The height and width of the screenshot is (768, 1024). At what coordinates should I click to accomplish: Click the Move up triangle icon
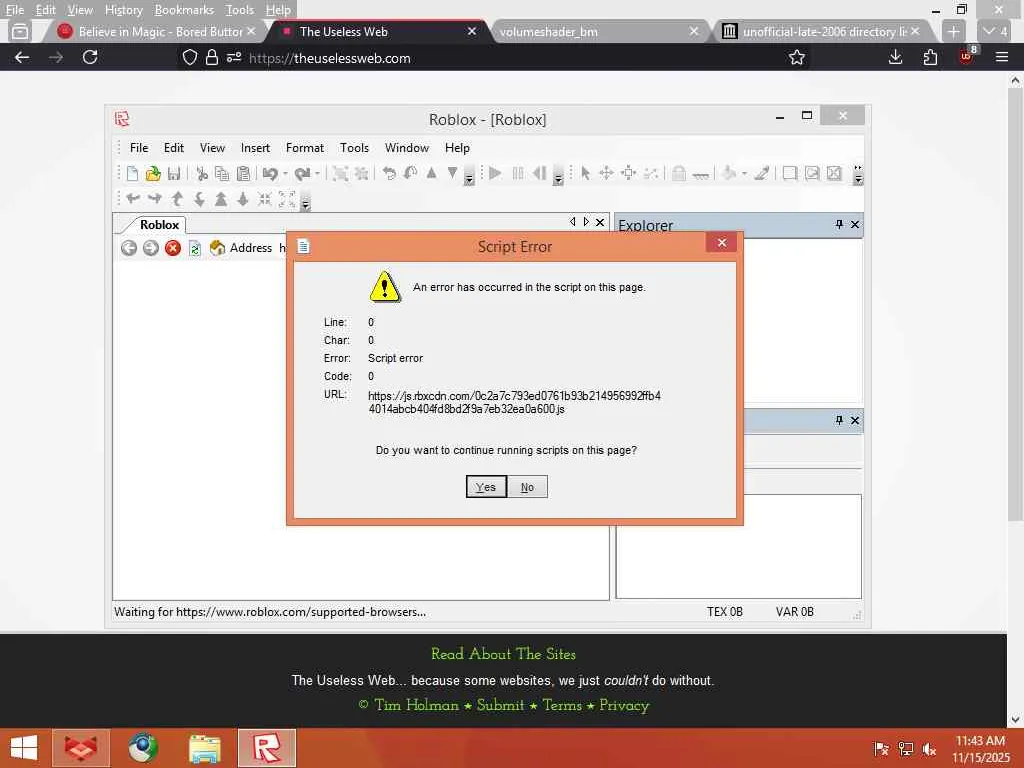tap(432, 173)
